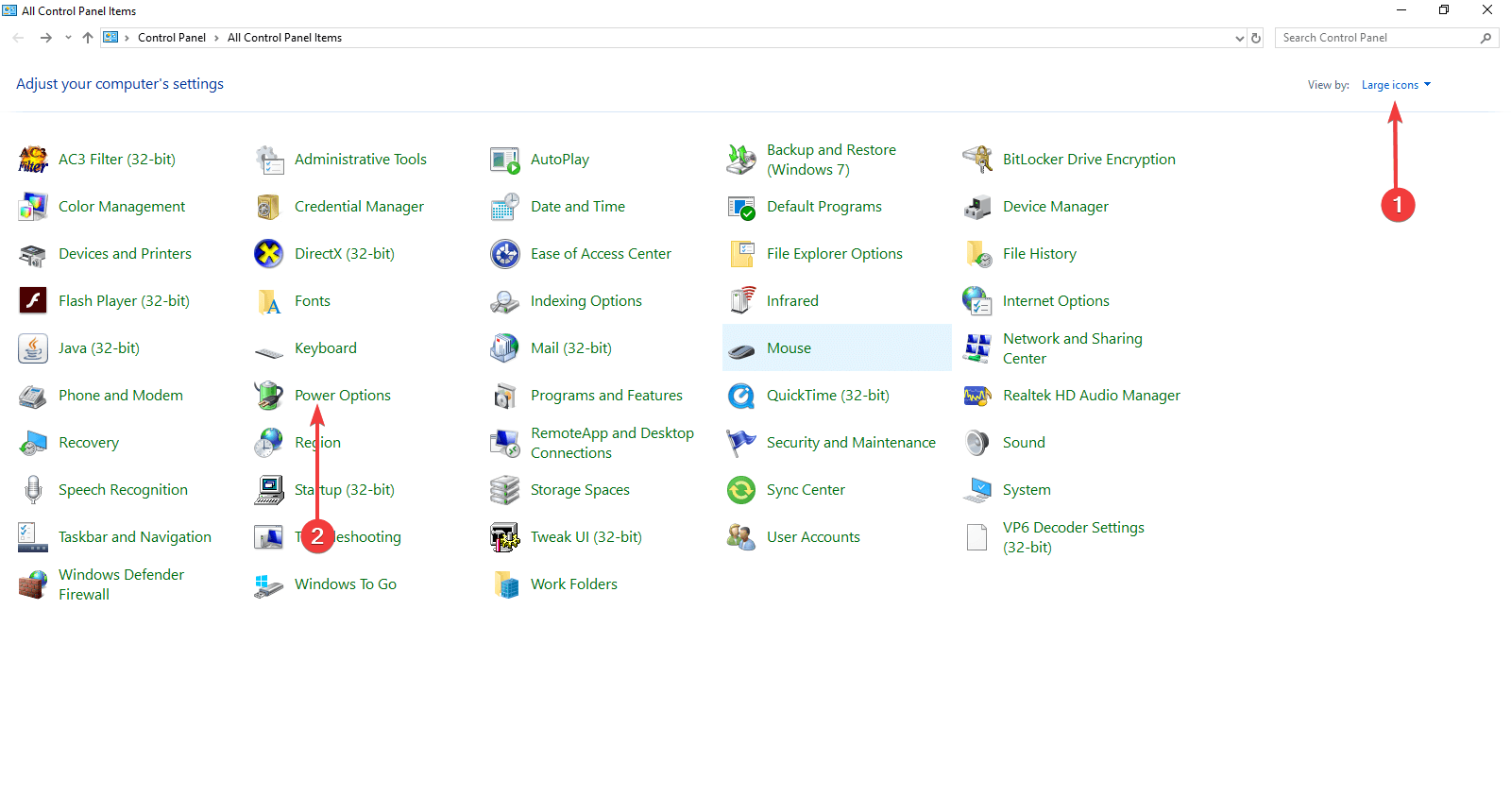Click the forward navigation arrow
Screen dimensions: 1511x812
45,38
